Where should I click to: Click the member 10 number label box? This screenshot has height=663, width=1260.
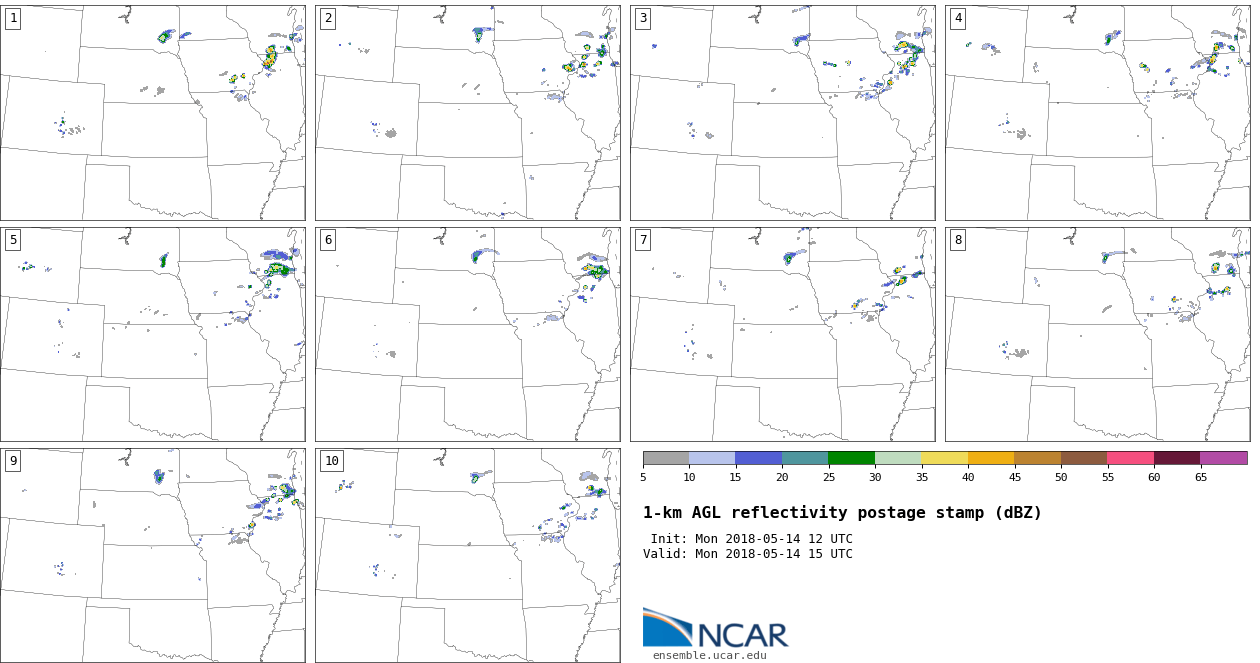(x=331, y=461)
